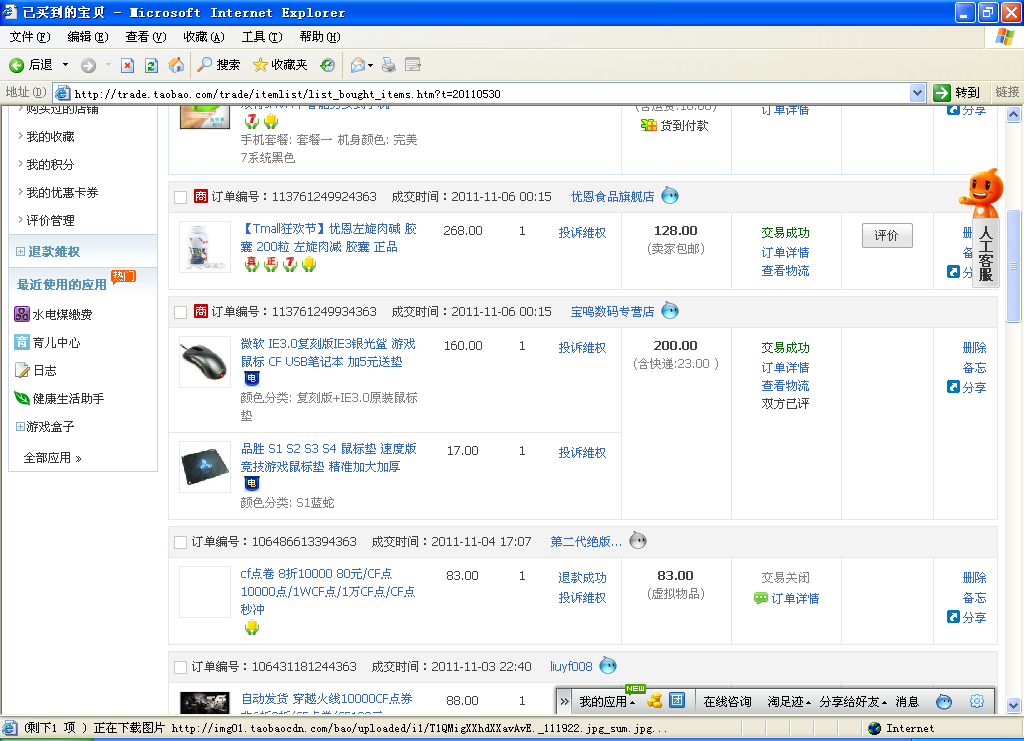Open the Mail toolbar icon
The width and height of the screenshot is (1024, 741).
point(358,65)
